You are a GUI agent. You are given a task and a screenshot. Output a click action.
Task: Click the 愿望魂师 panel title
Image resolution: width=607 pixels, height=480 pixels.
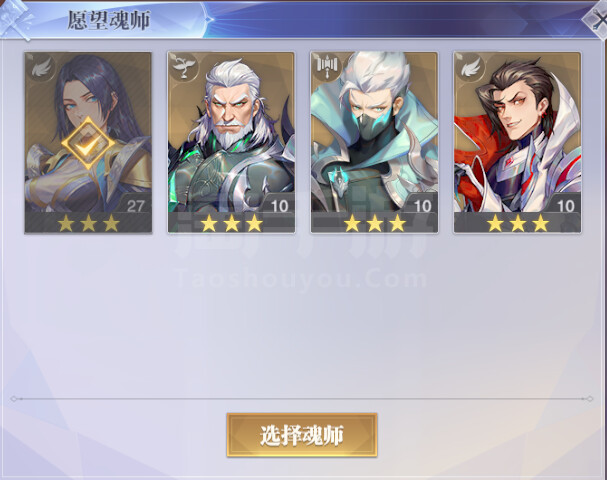pos(109,21)
